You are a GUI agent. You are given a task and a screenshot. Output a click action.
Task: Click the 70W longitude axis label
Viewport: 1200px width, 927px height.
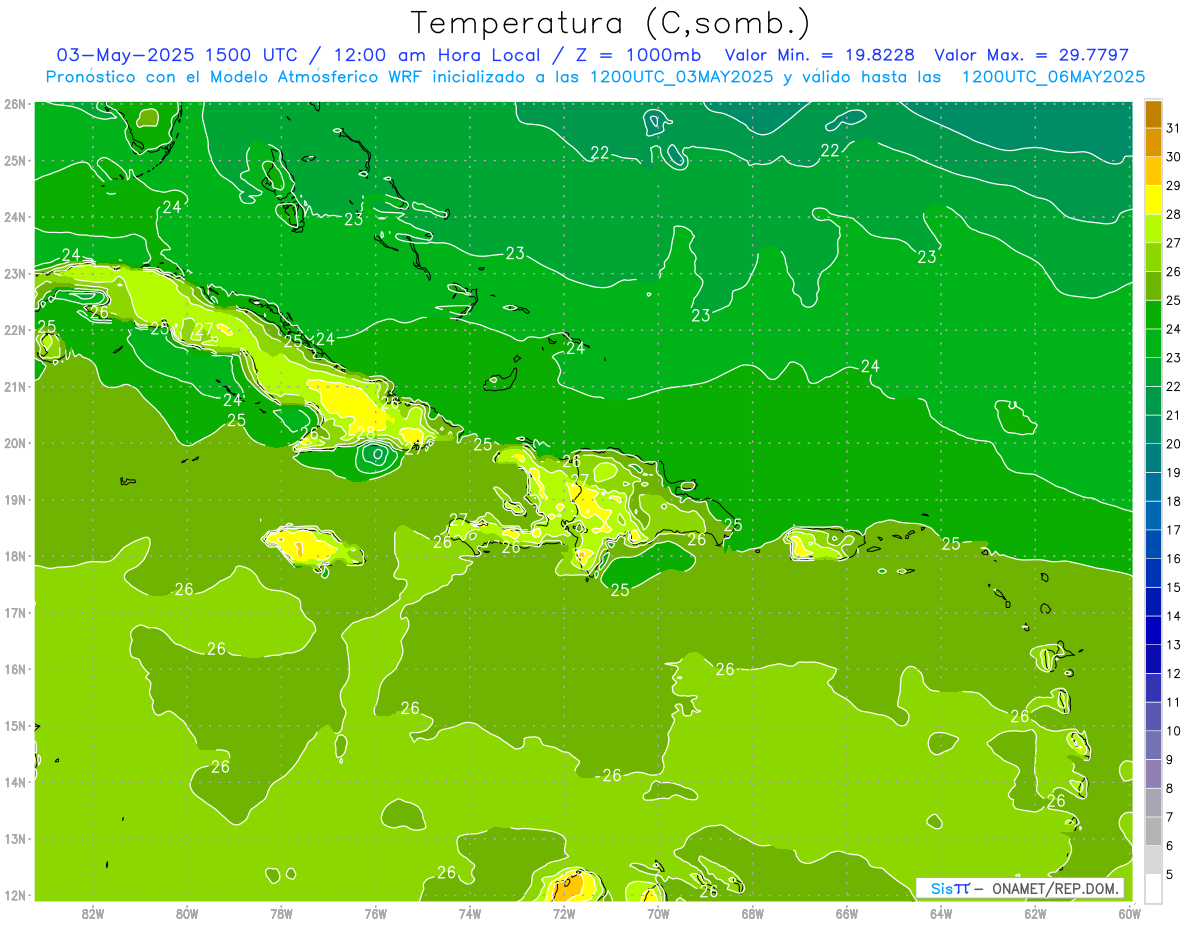pyautogui.click(x=658, y=913)
